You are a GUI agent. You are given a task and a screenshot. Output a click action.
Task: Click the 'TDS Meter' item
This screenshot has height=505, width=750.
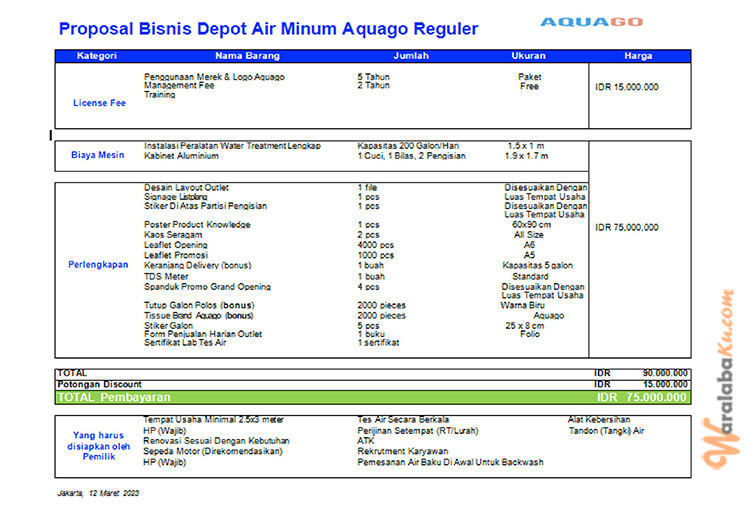(166, 276)
